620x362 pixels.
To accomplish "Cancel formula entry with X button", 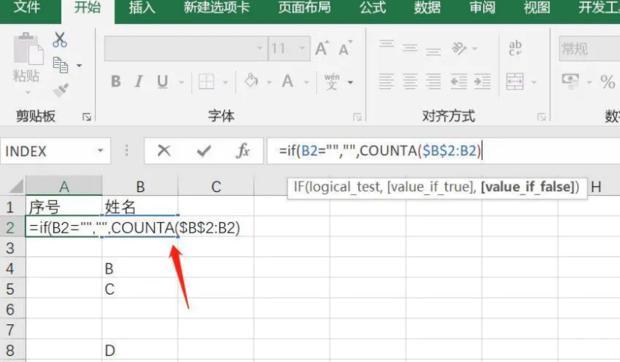I will point(164,151).
